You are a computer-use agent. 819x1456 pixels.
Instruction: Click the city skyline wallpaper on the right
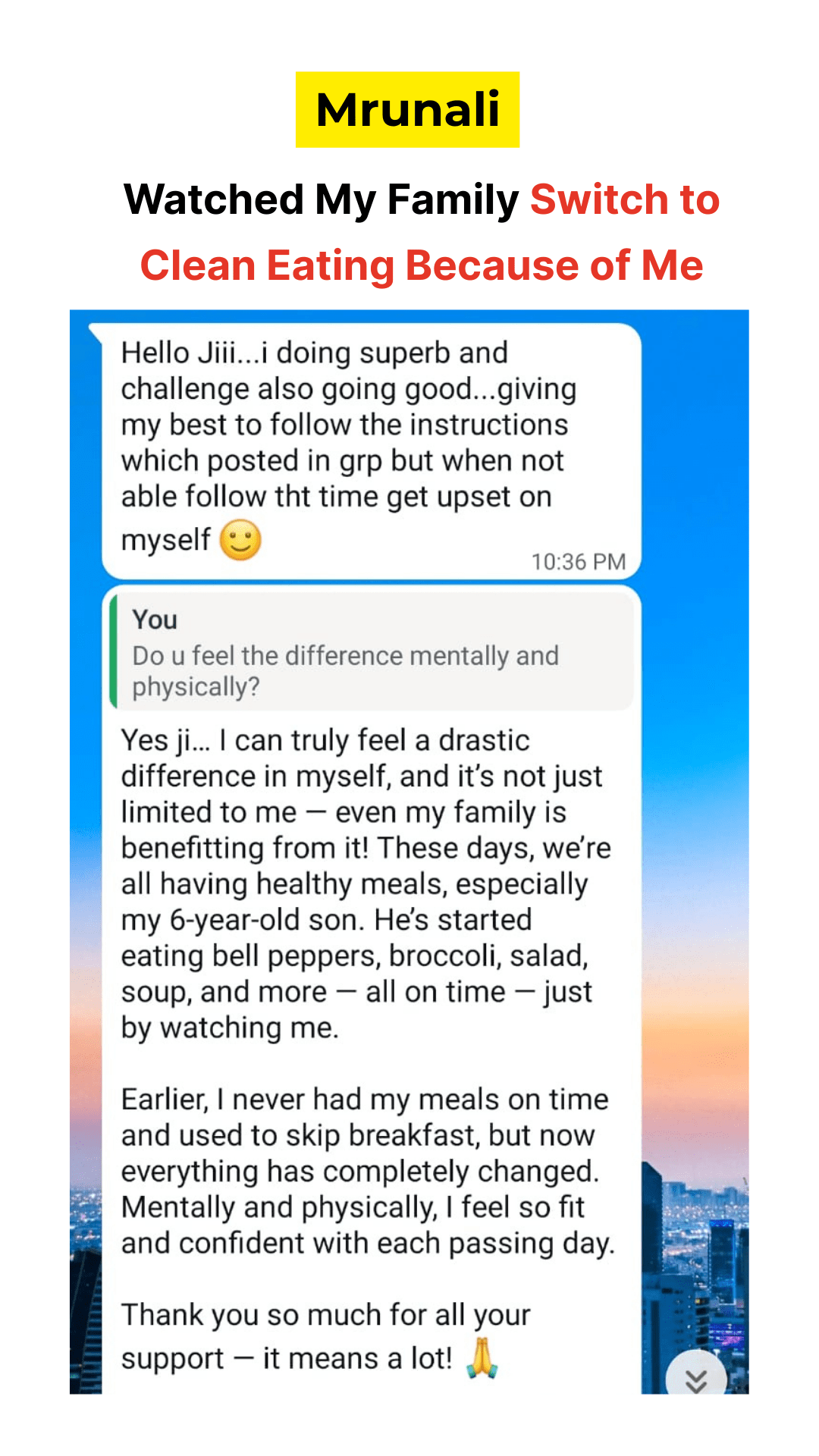click(x=694, y=1251)
